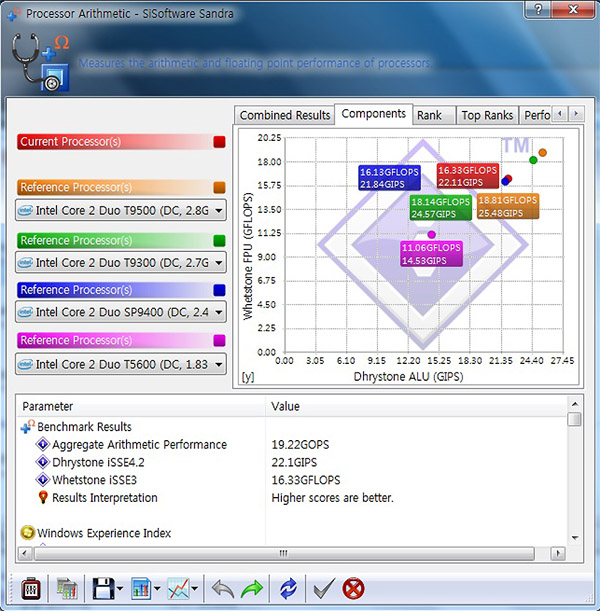Click the magenta data point on chart

pyautogui.click(x=431, y=234)
